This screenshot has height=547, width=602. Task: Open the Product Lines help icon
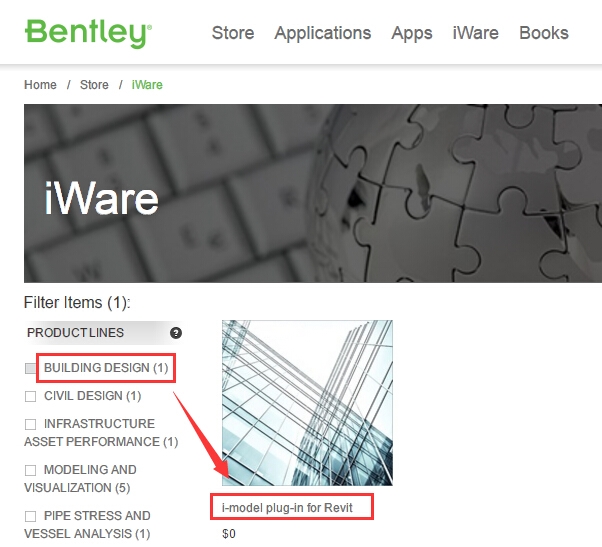click(176, 333)
